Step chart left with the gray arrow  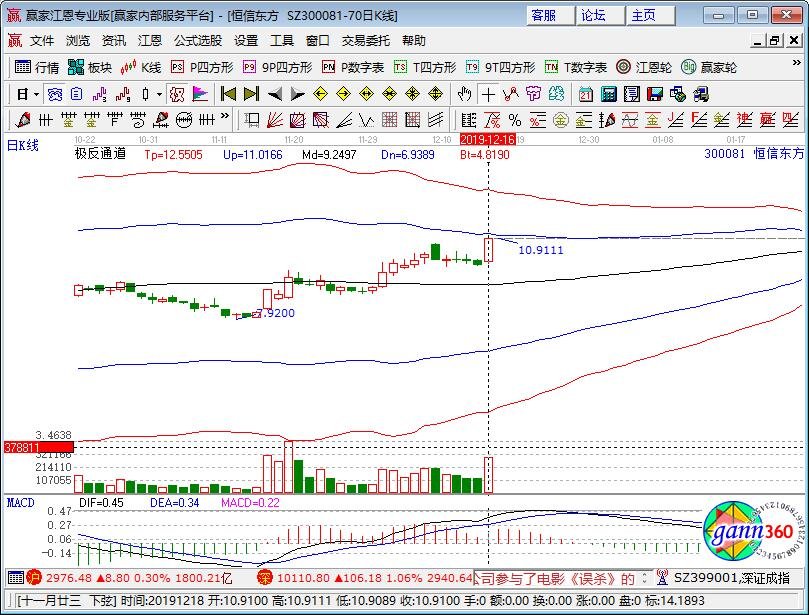coord(275,94)
